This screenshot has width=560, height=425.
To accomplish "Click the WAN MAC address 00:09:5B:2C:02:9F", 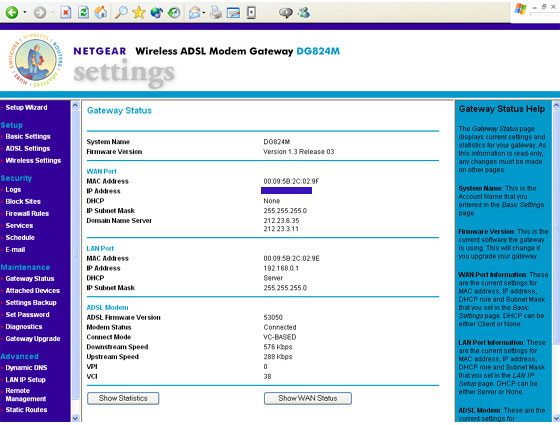I will coord(291,181).
